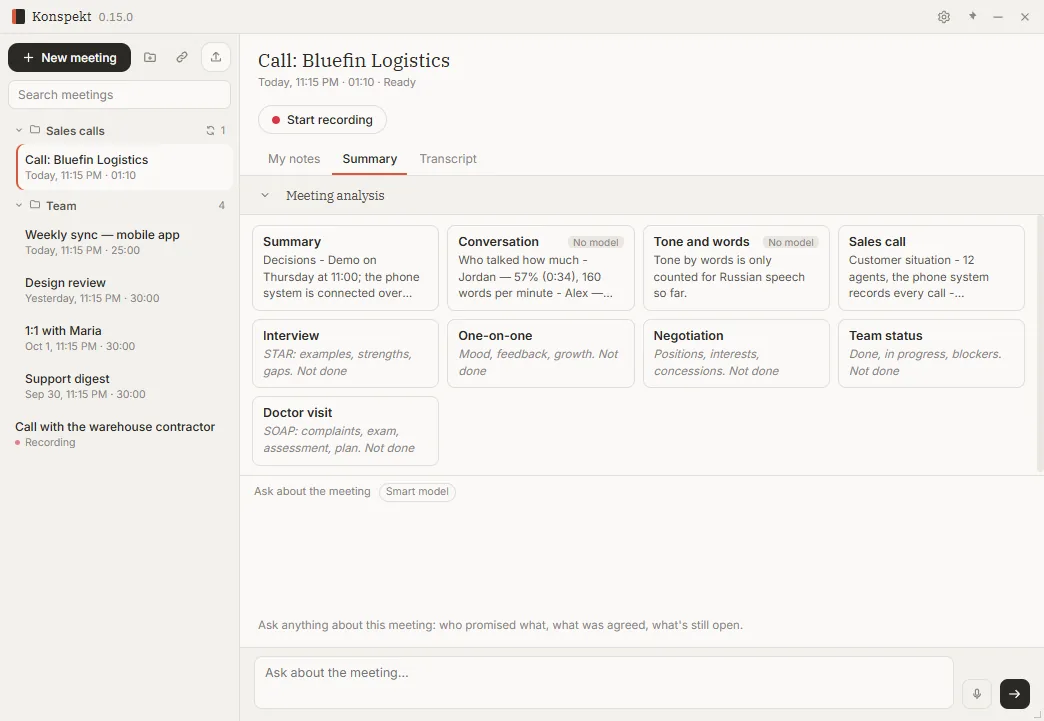Open the Transcript tab
The width and height of the screenshot is (1044, 721).
448,158
